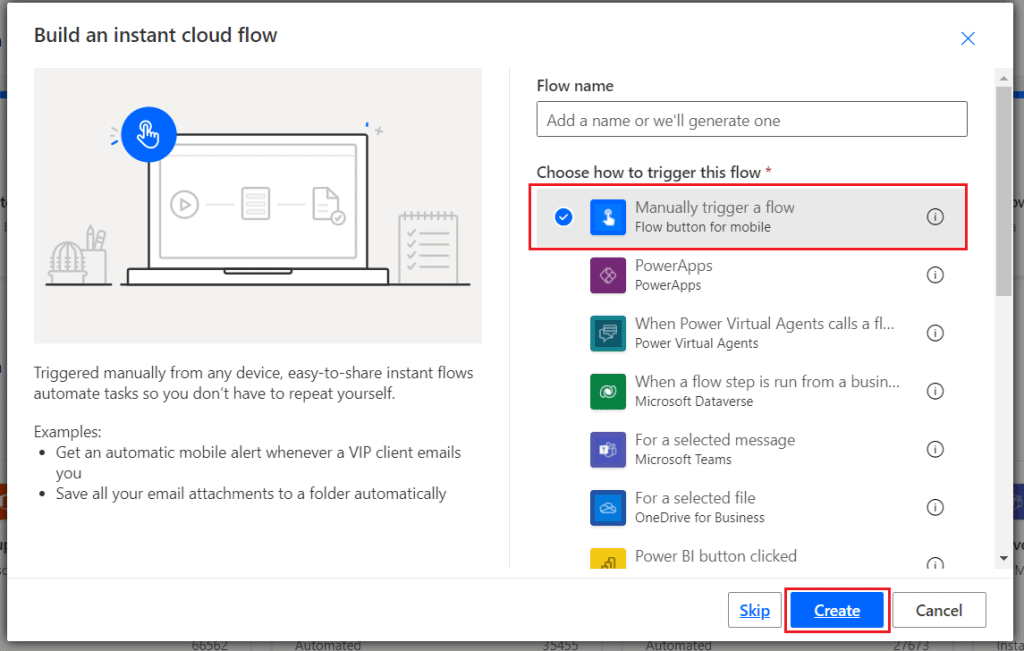The image size is (1024, 651).
Task: Click the Create button
Action: click(837, 610)
